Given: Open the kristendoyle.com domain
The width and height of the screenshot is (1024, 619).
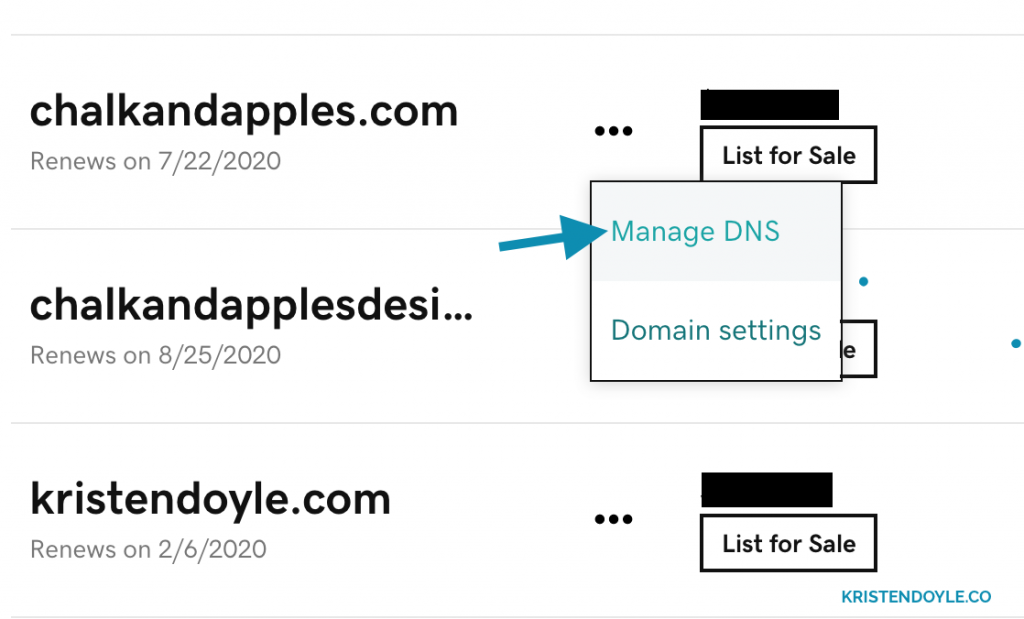Looking at the screenshot, I should (210, 500).
